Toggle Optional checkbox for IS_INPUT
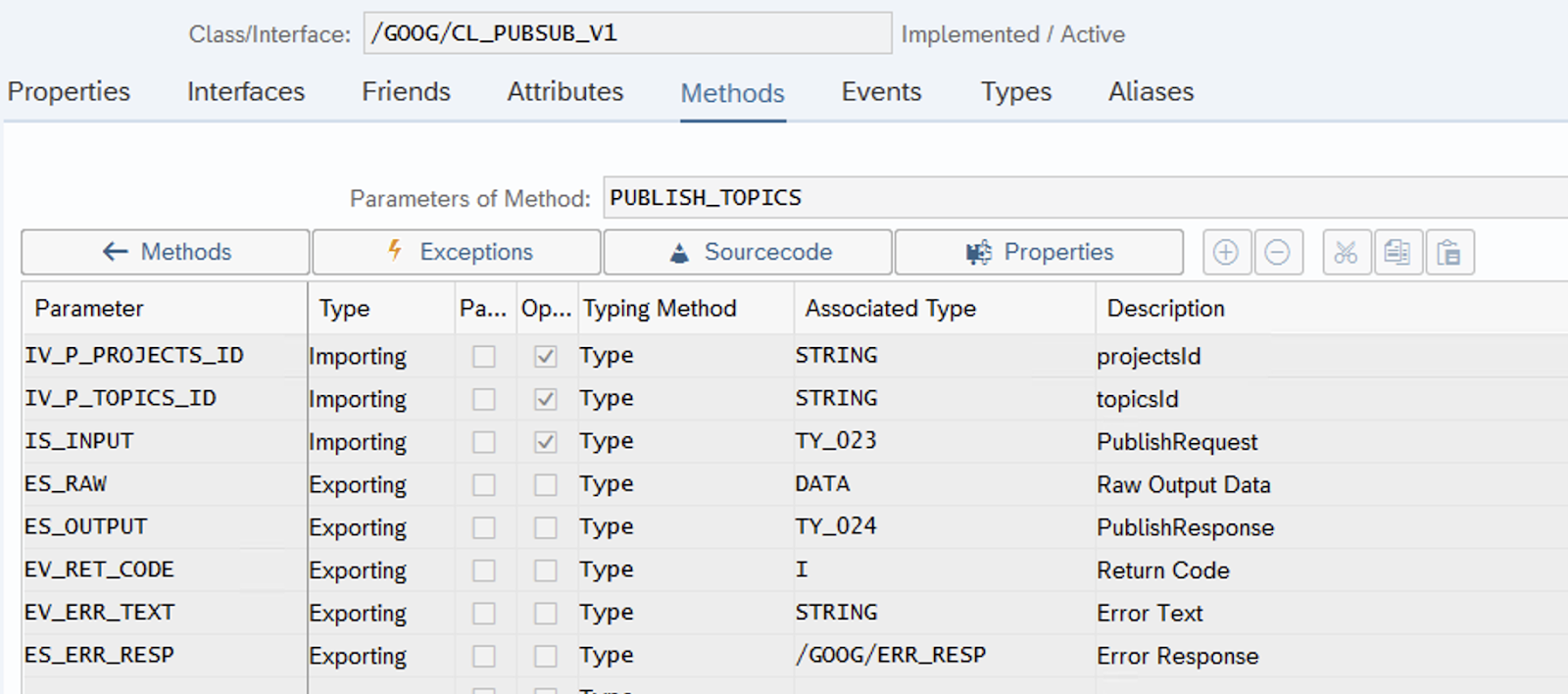1568x694 pixels. tap(546, 442)
